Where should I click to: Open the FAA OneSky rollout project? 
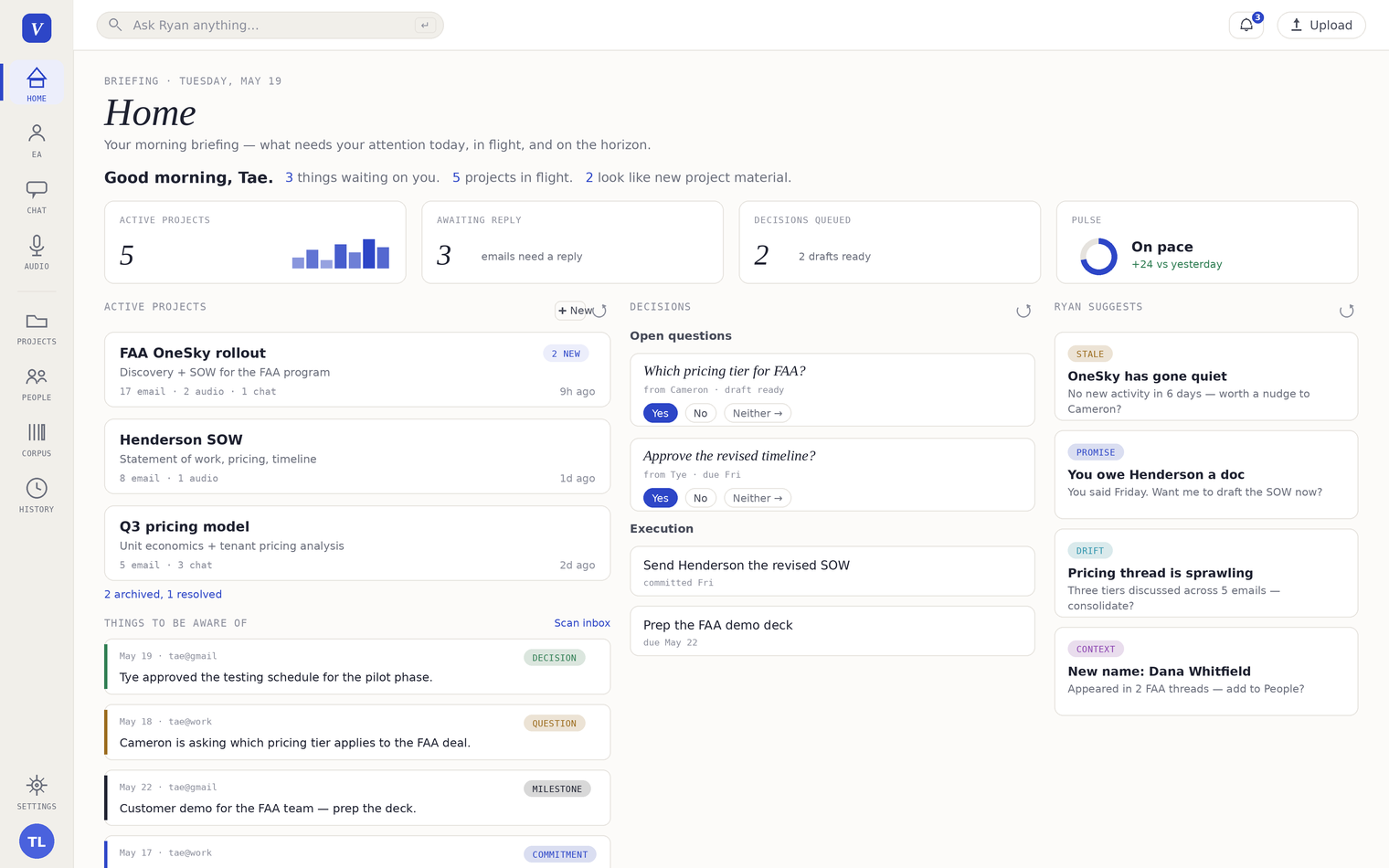point(357,370)
